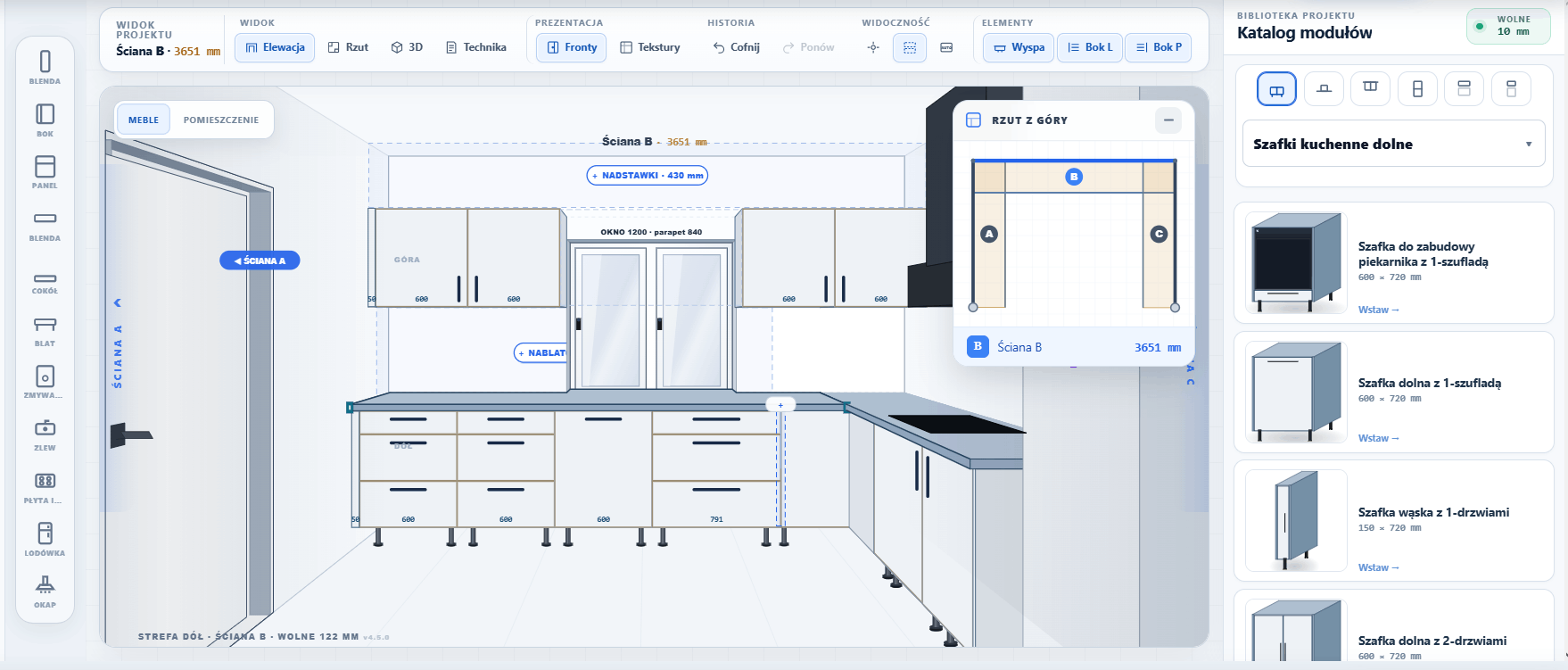Screen dimensions: 1568x670
Task: Click the 791 width dimension of the base cabinet
Action: point(717,519)
